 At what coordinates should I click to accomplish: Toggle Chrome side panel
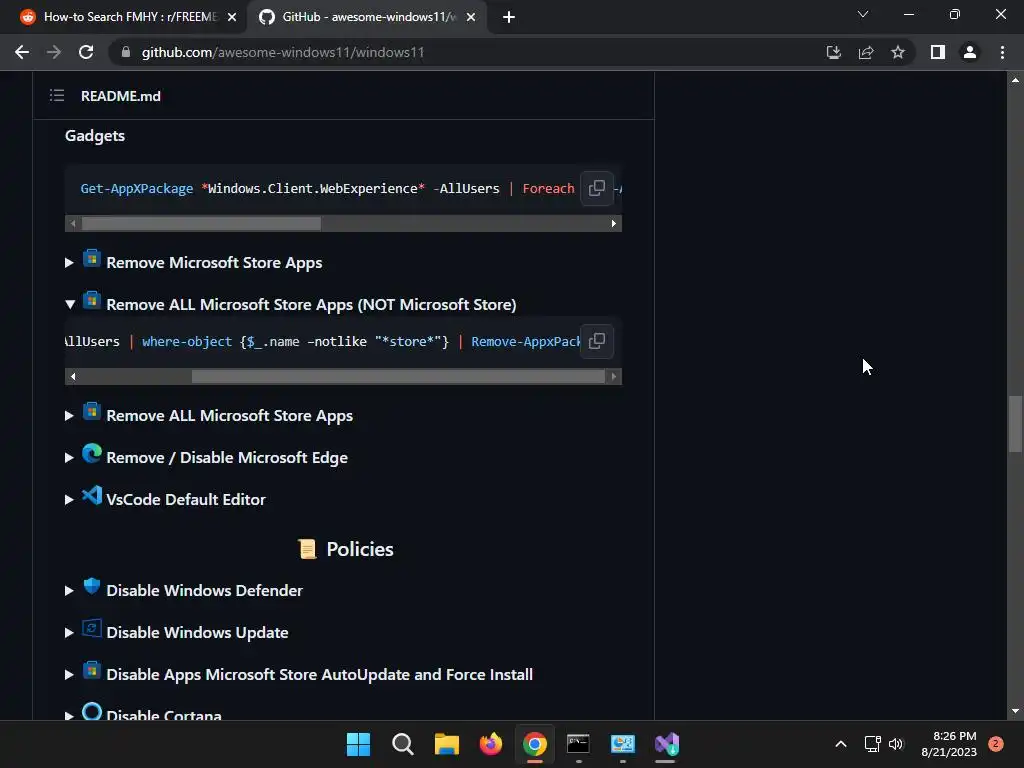coord(938,52)
